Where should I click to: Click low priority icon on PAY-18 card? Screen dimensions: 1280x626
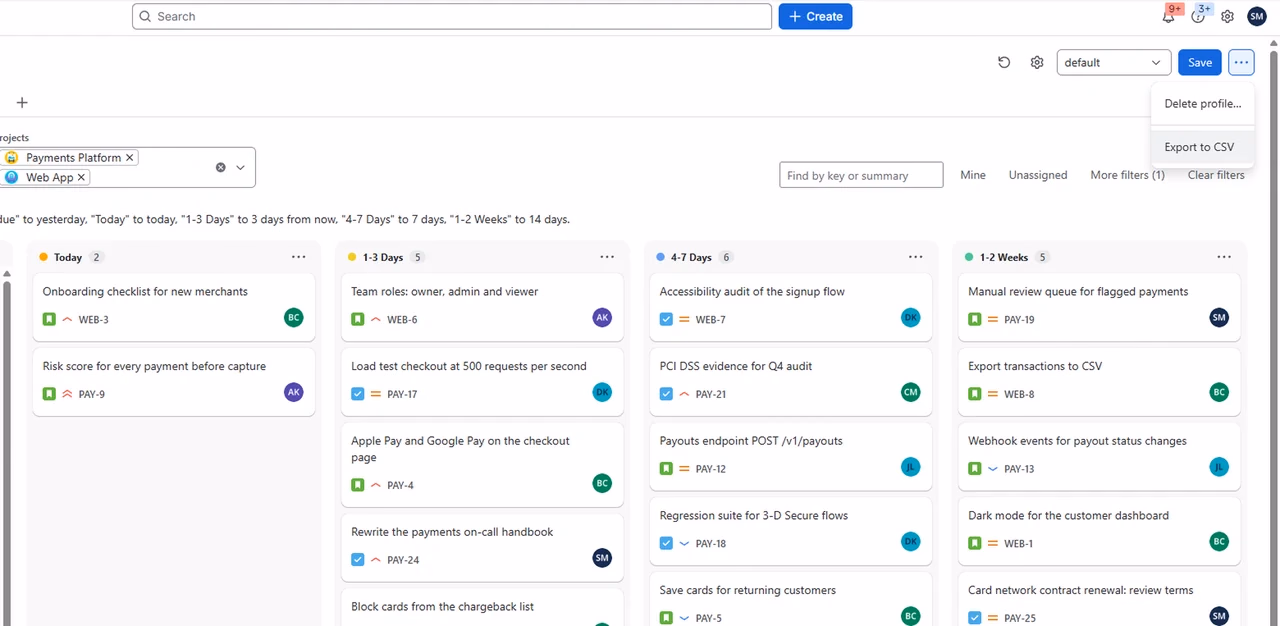(x=685, y=544)
